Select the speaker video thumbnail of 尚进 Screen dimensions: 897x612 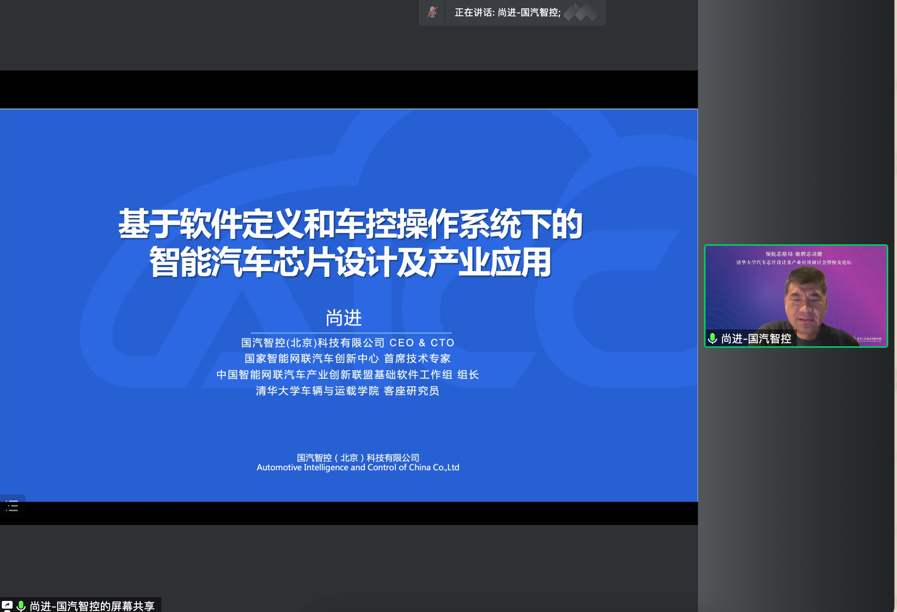click(x=796, y=296)
